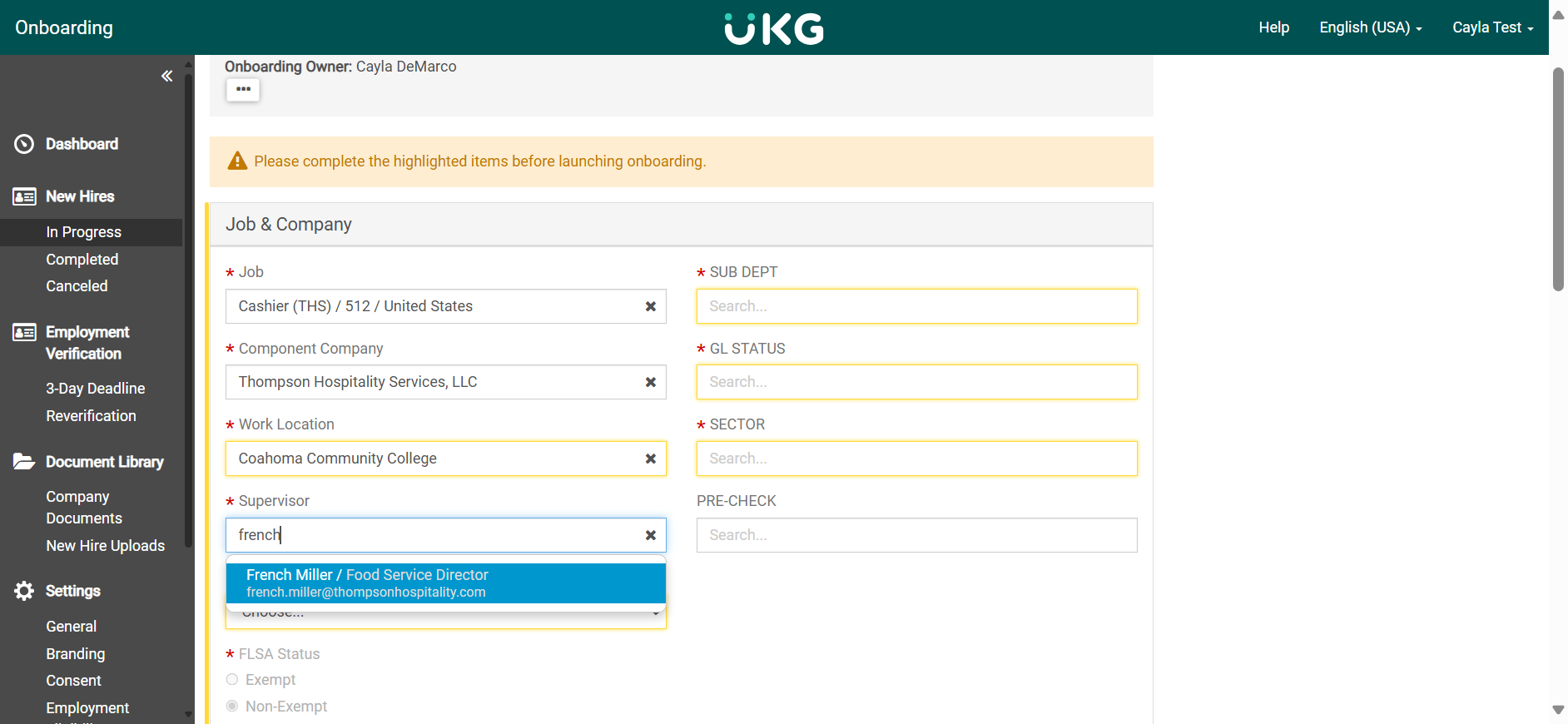This screenshot has height=724, width=1568.
Task: Click the Settings gear icon
Action: tap(24, 591)
